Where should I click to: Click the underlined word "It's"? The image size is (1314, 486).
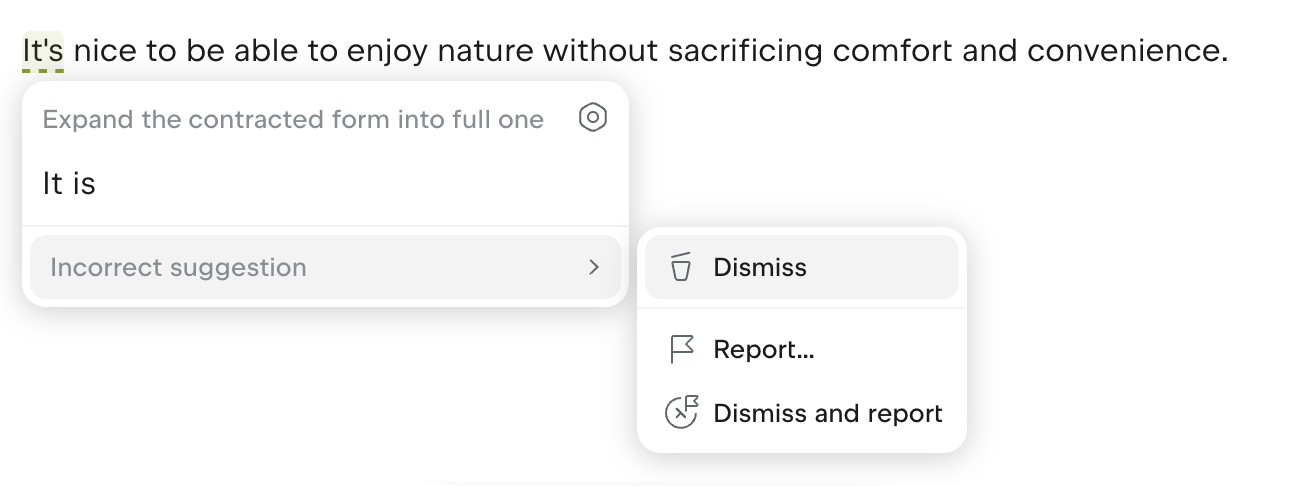(x=43, y=50)
